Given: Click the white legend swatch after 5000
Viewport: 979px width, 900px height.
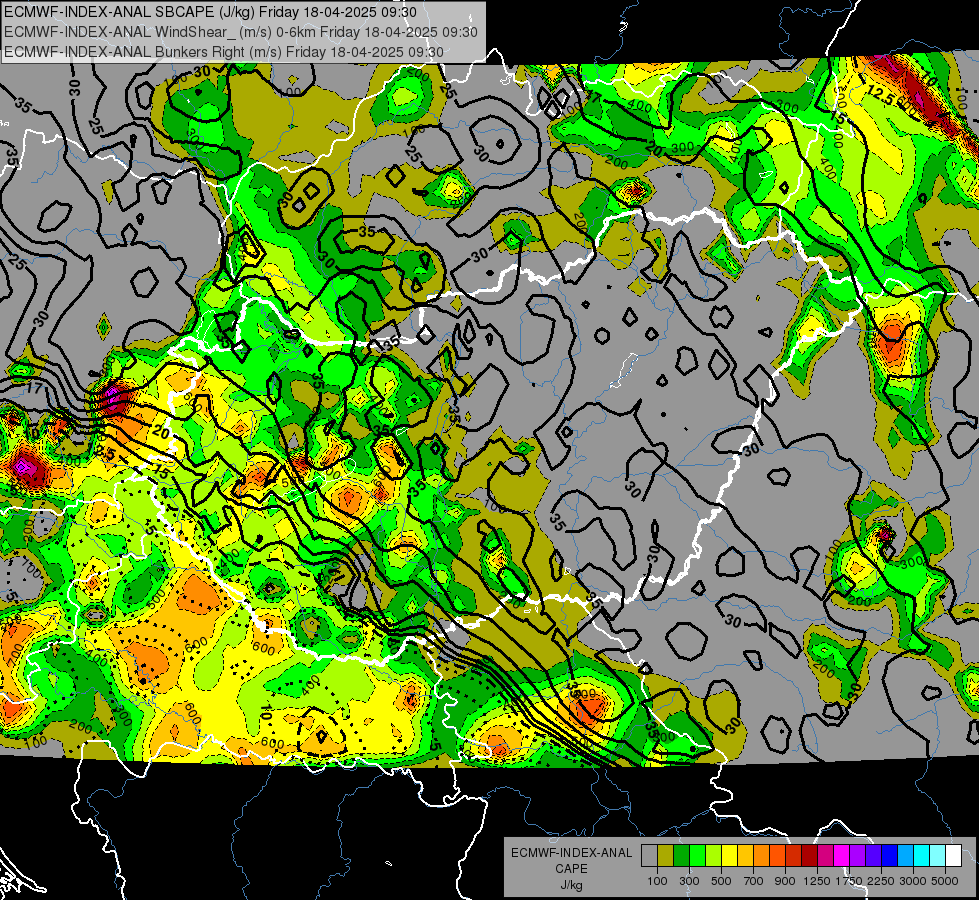Looking at the screenshot, I should pos(953,856).
